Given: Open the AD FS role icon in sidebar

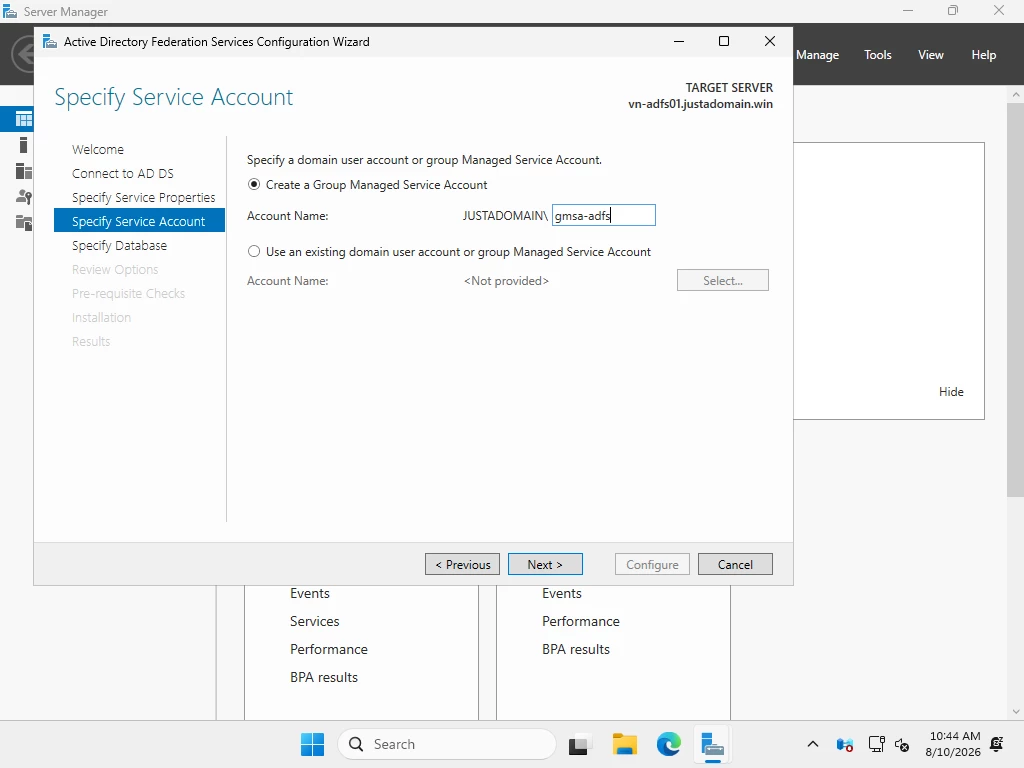Looking at the screenshot, I should coord(24,197).
